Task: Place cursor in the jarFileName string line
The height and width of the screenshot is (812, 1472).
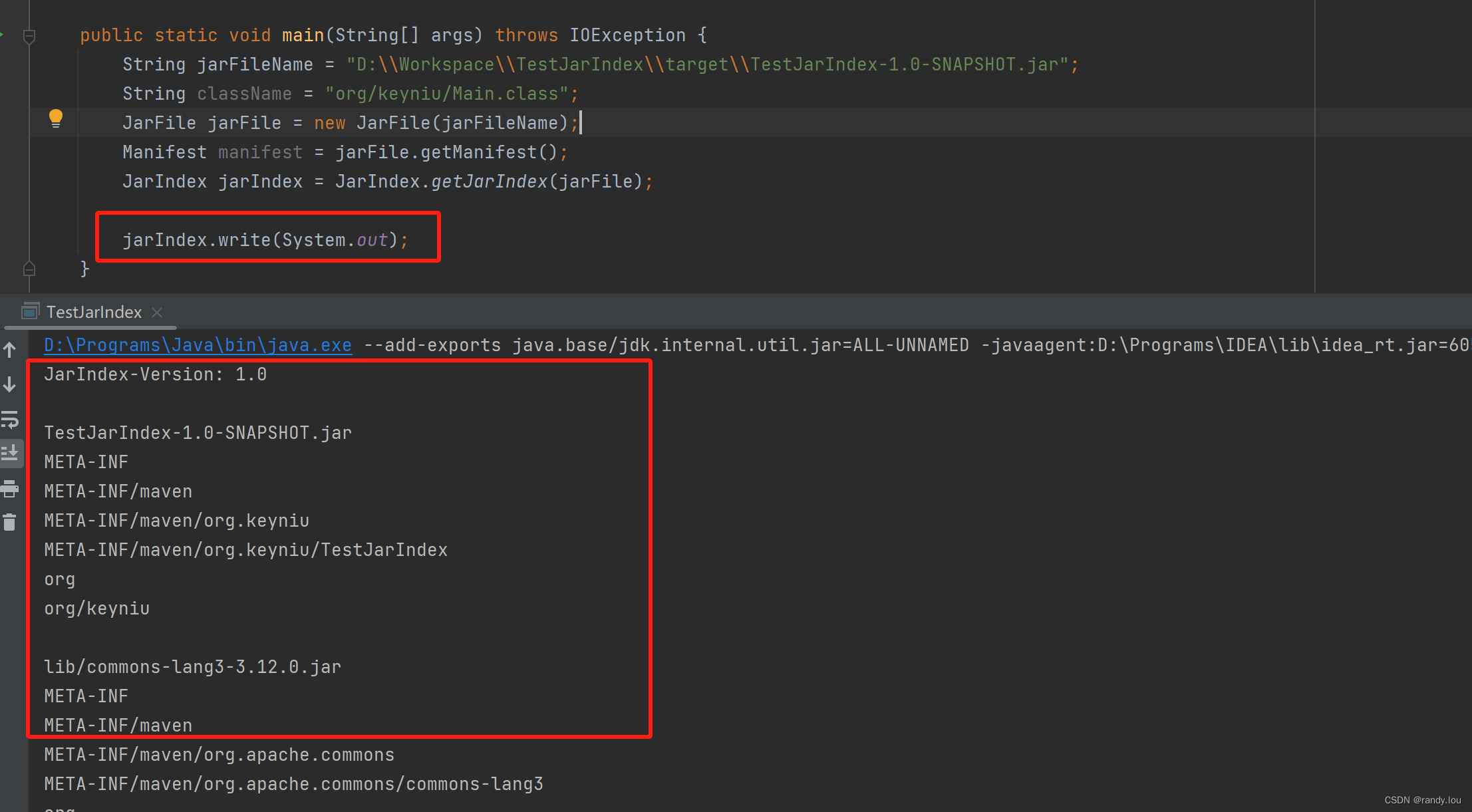Action: tap(599, 64)
